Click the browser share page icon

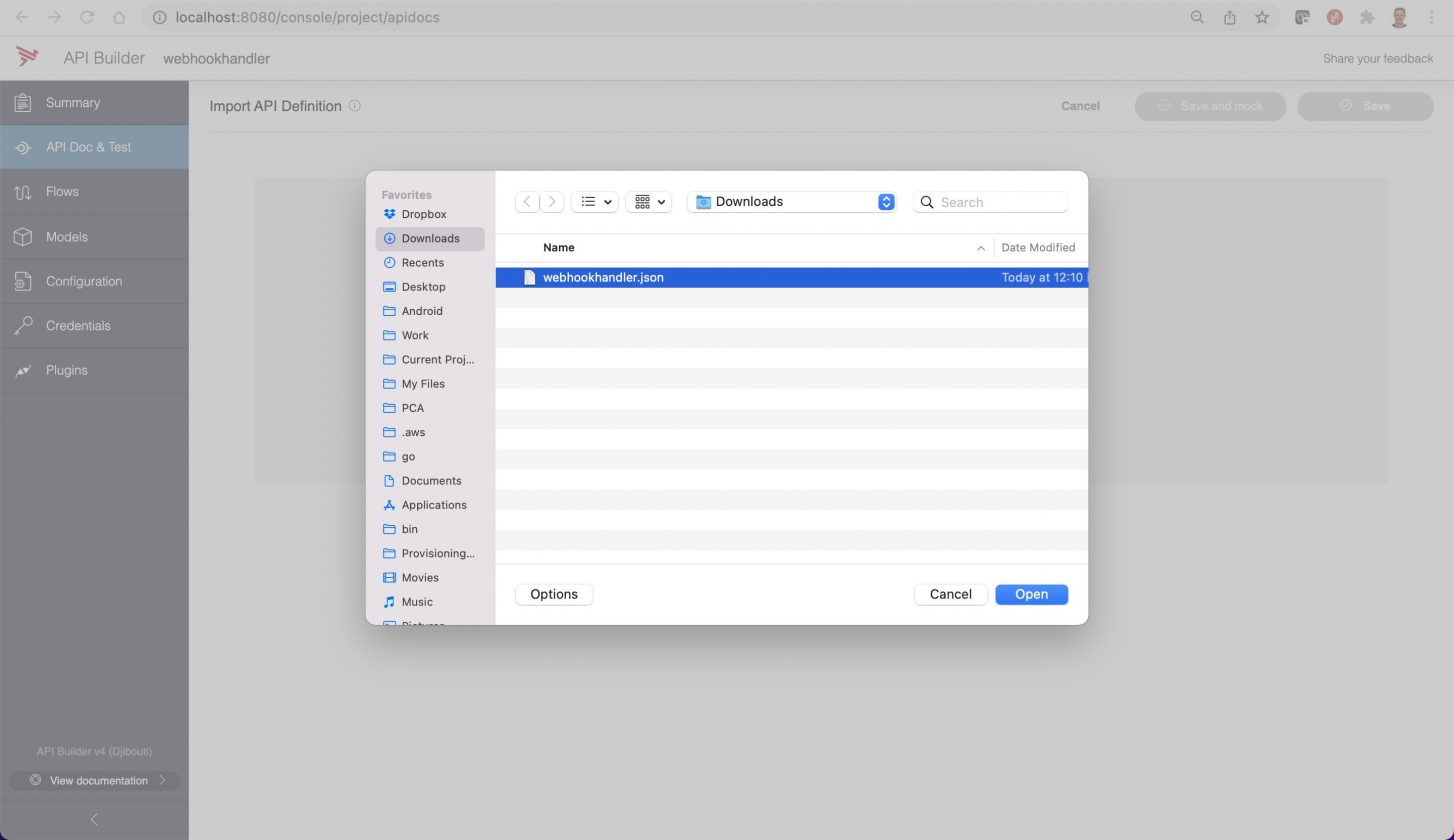coord(1230,17)
